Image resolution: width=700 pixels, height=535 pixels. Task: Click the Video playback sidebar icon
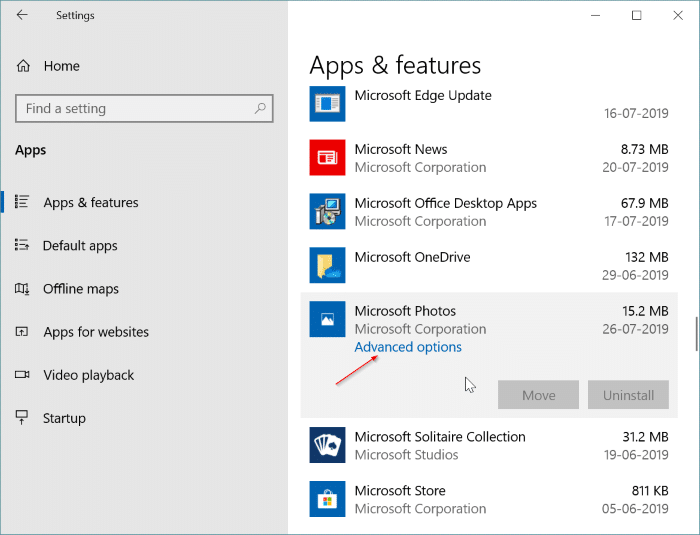[22, 375]
